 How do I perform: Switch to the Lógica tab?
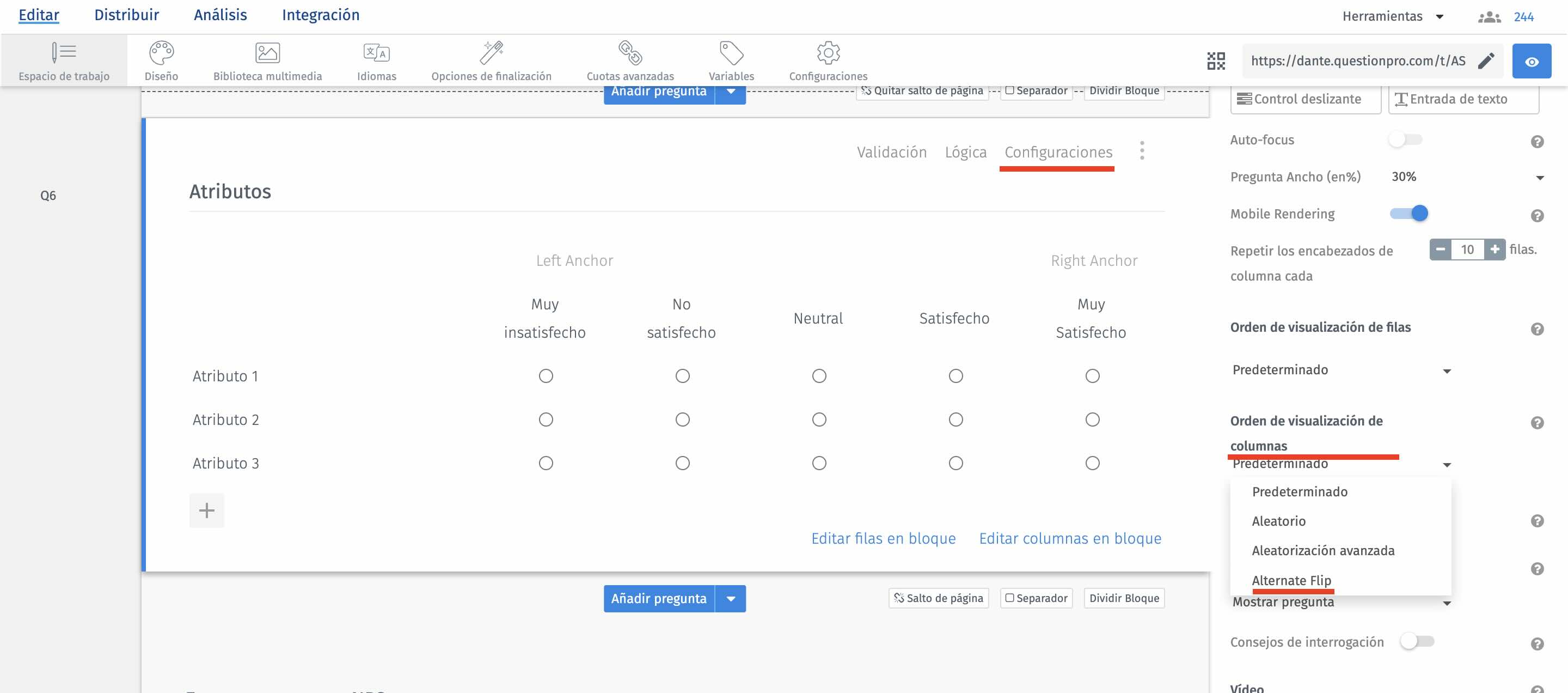pos(965,152)
